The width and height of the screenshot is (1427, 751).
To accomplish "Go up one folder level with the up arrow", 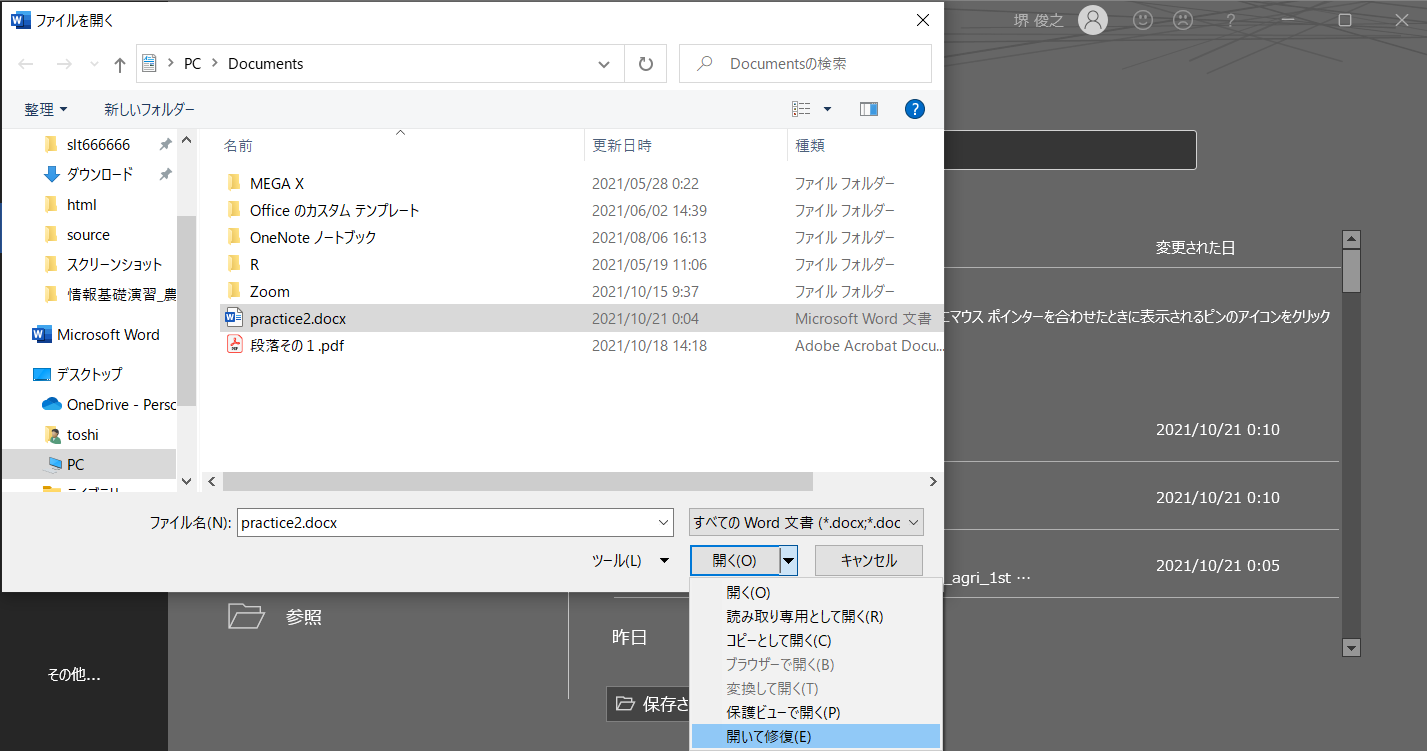I will [120, 64].
